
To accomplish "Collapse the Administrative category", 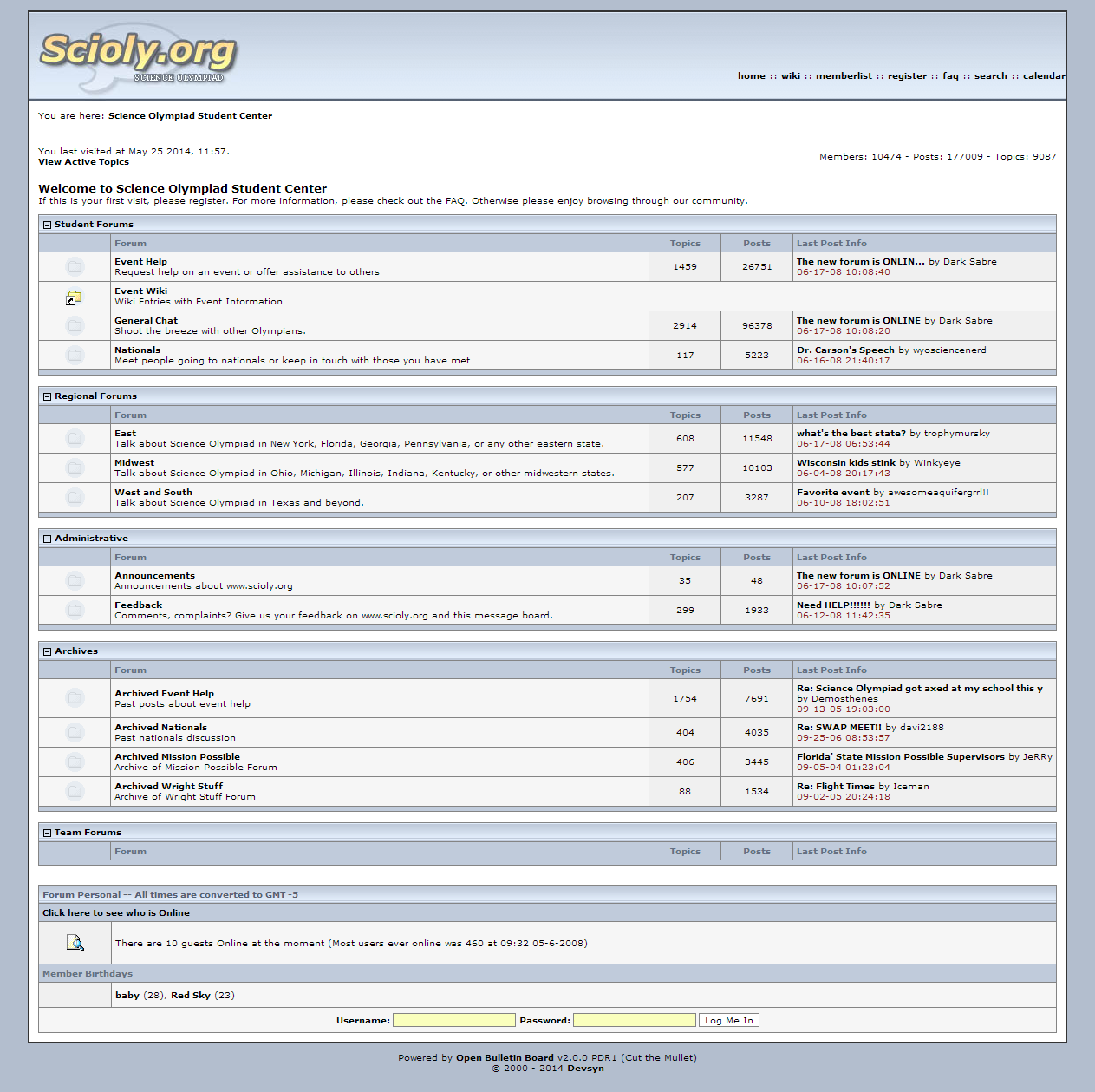I will click(x=48, y=539).
